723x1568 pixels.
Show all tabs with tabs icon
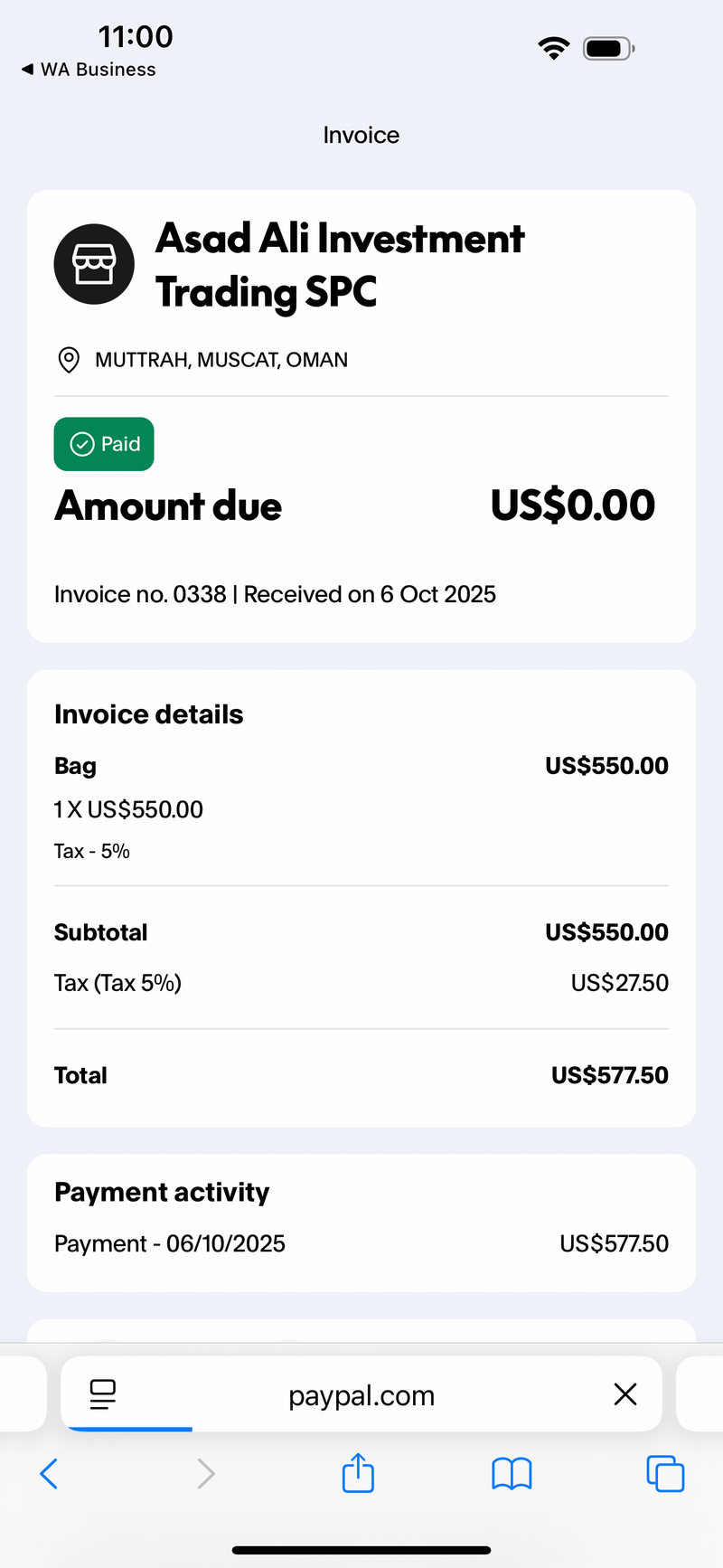point(665,1473)
